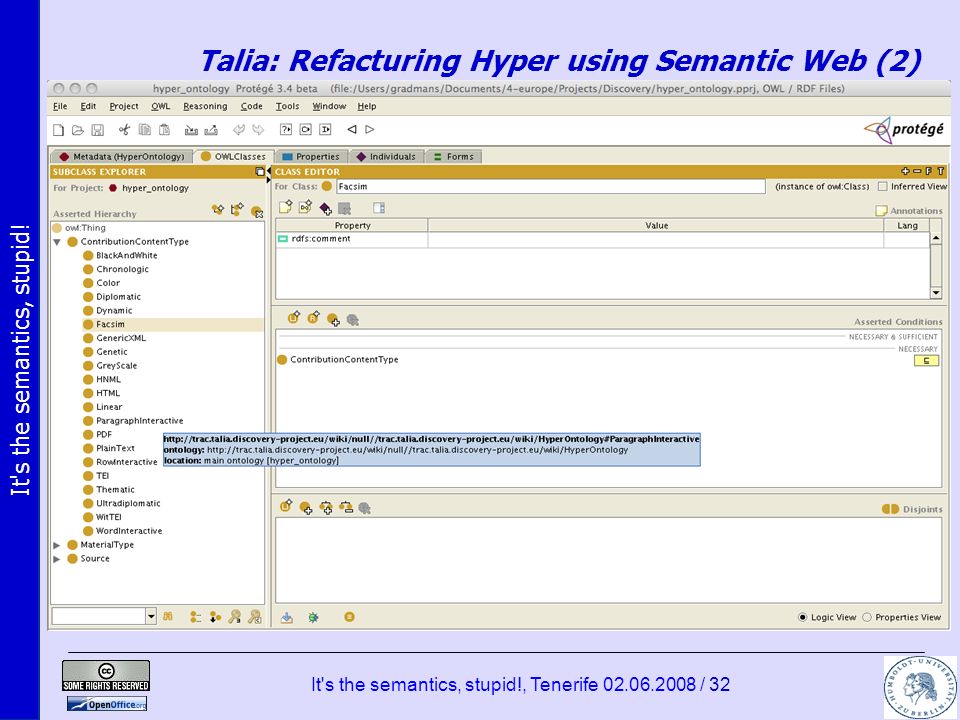This screenshot has height=720, width=960.
Task: Click the download tray icon at the bottom
Action: [287, 617]
